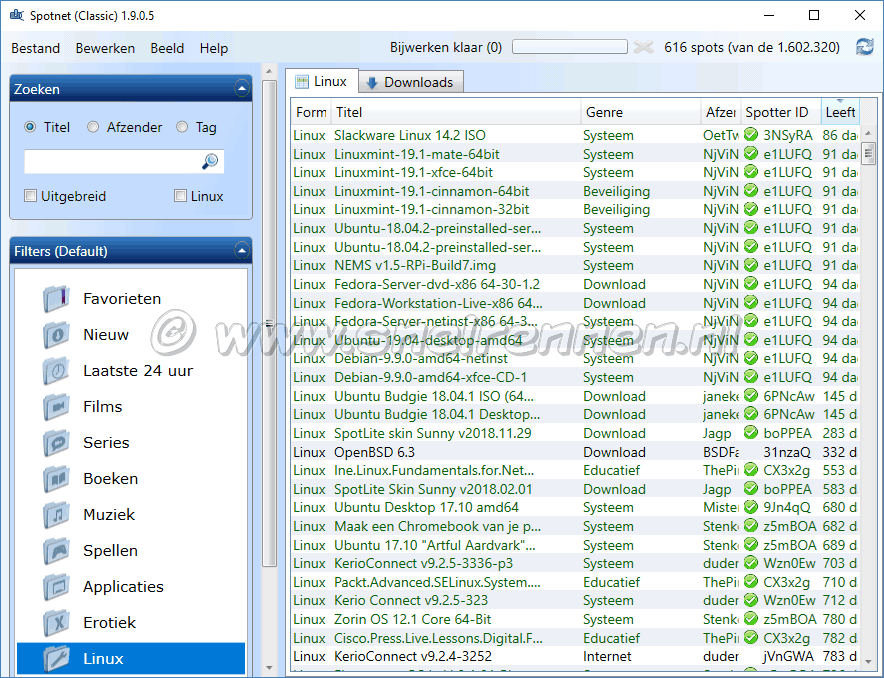This screenshot has width=884, height=678.
Task: Select spot Zorin OS 12.1 Core 64-Bit
Action: [x=575, y=619]
